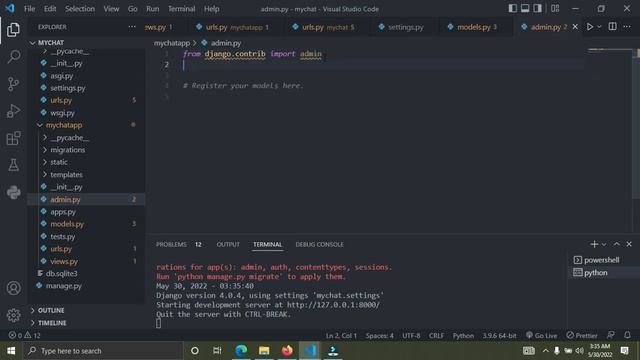Switch to the settings.py editor tab
The width and height of the screenshot is (640, 360).
pyautogui.click(x=401, y=27)
